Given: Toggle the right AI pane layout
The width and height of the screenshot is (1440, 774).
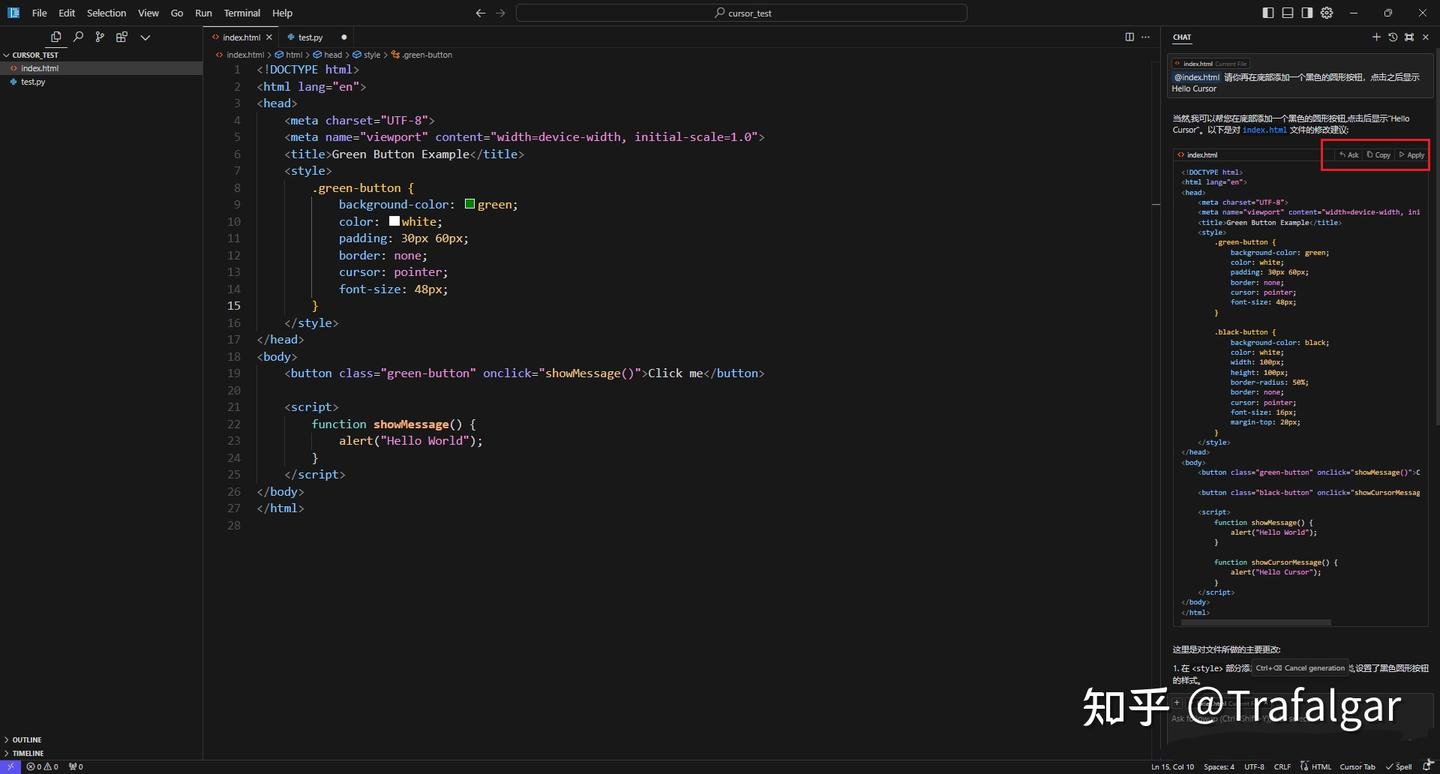Looking at the screenshot, I should [x=1307, y=13].
